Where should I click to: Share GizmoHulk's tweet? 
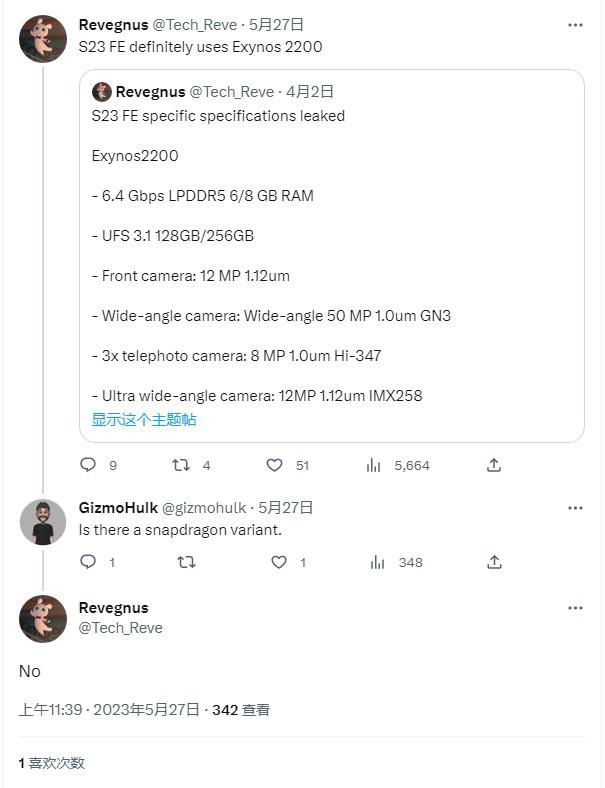[494, 562]
